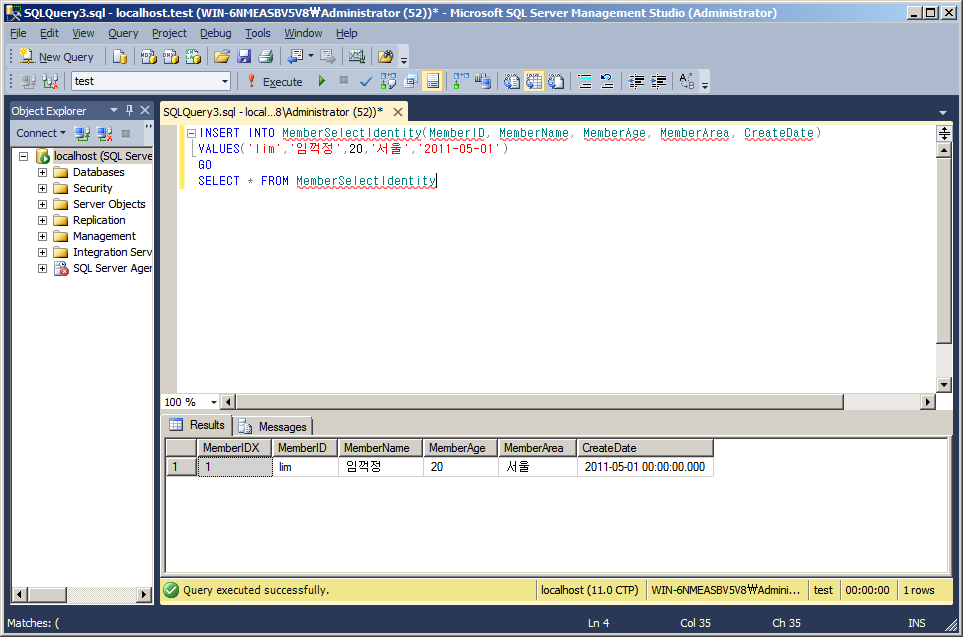
Task: Expand the Server Objects folder
Action: click(x=42, y=204)
